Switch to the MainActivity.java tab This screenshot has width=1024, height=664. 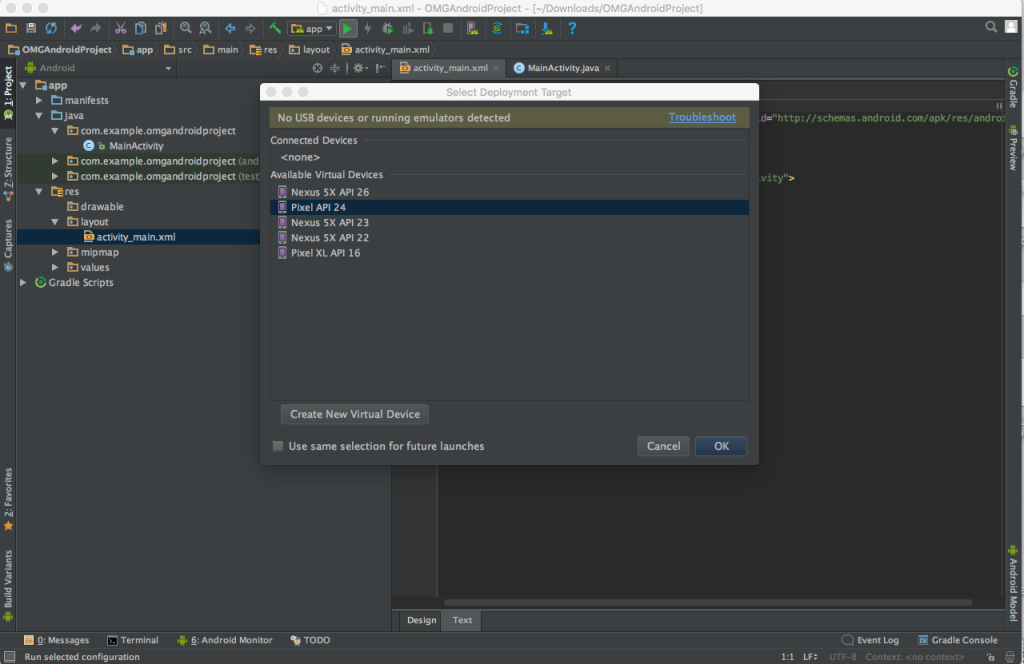(x=562, y=68)
